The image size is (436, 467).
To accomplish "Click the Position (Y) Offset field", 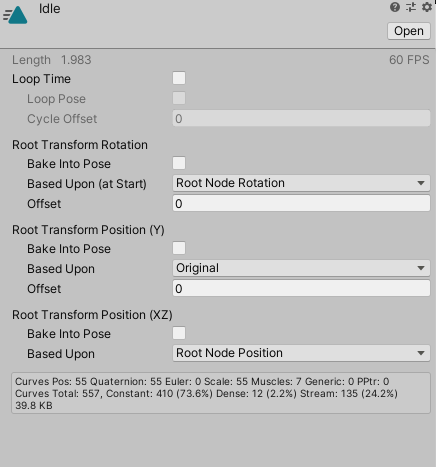I will pyautogui.click(x=301, y=288).
